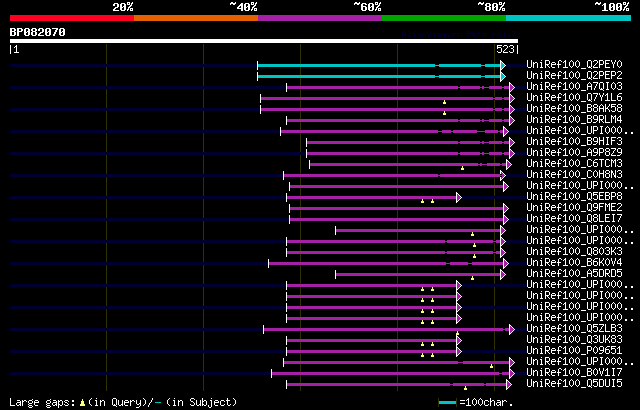The width and height of the screenshot is (640, 410).
Task: Click the arrowhead ending the Q7Y1L6 alignment
Action: click(x=512, y=98)
